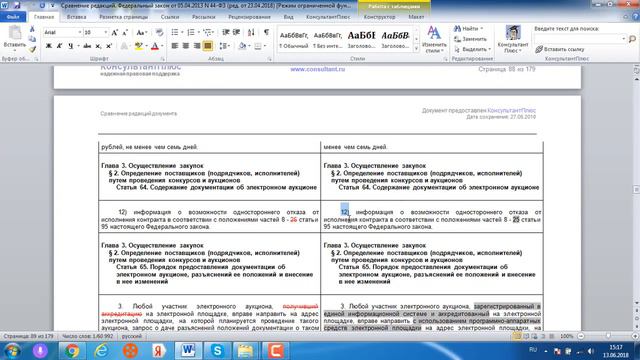Toggle the highlighted Justify alignment button
640x360 pixels.
tap(208, 46)
